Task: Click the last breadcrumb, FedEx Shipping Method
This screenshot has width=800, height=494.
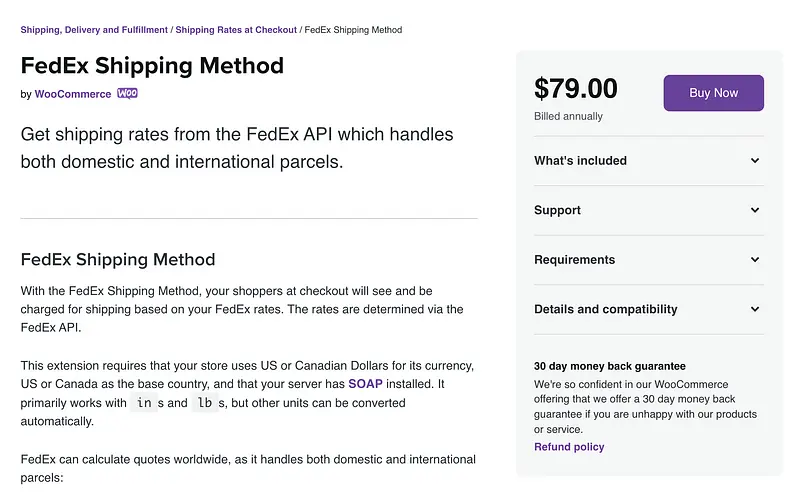Action: (x=353, y=30)
